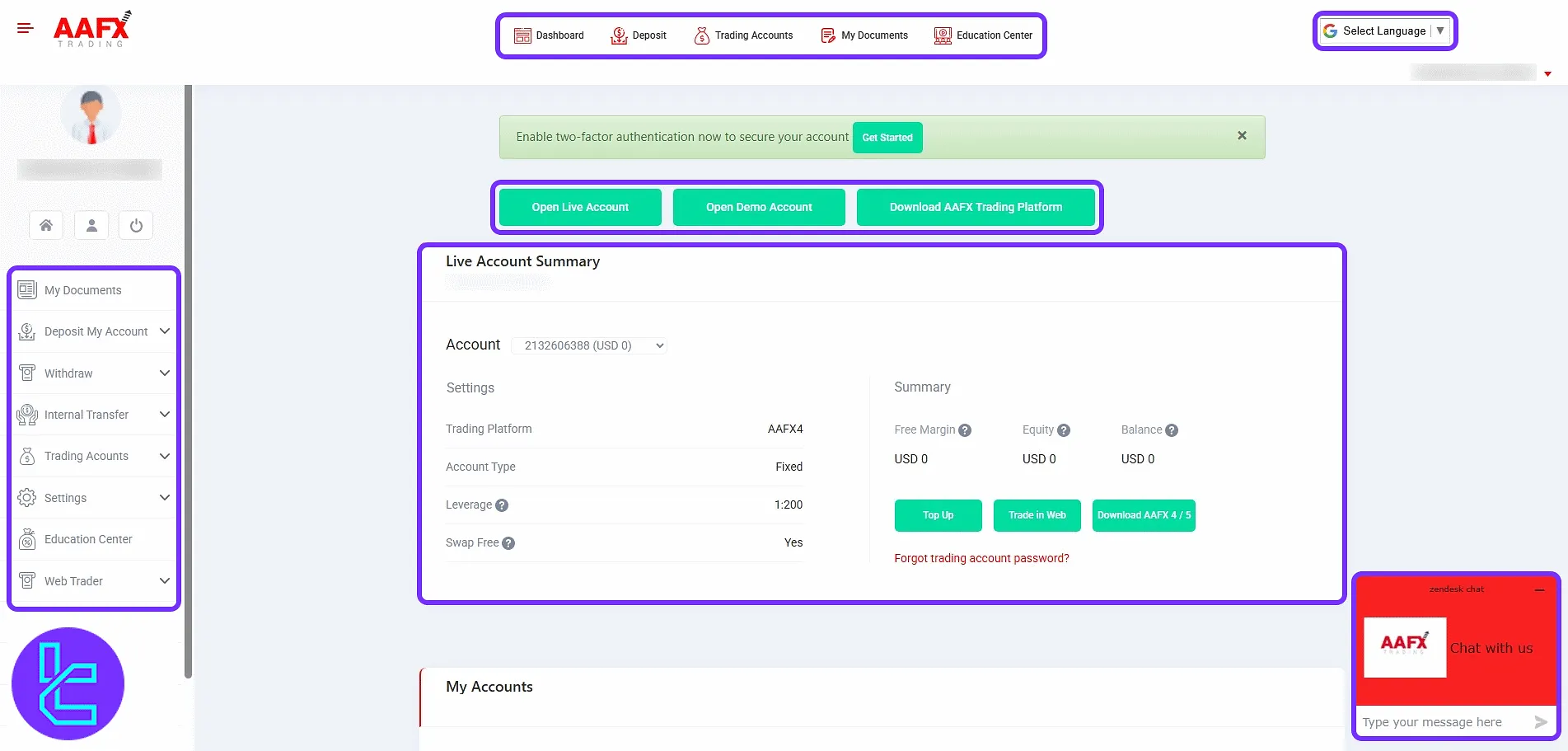Screen dimensions: 1568x751
Task: Click Download AAFX 4 / 5 button
Action: point(1144,515)
